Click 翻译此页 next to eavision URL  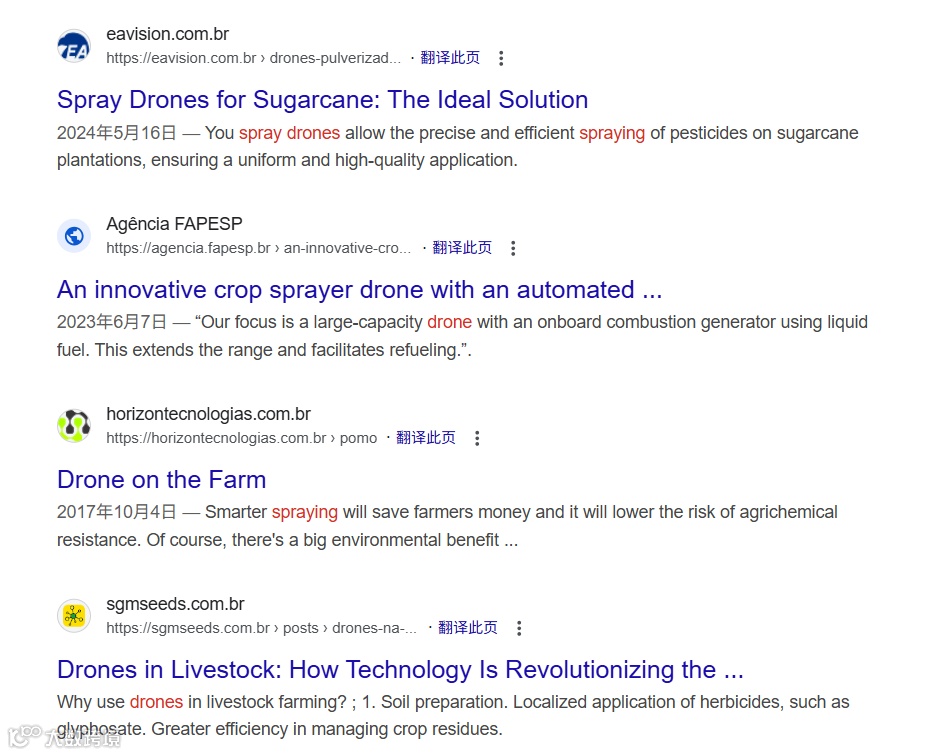pos(450,58)
